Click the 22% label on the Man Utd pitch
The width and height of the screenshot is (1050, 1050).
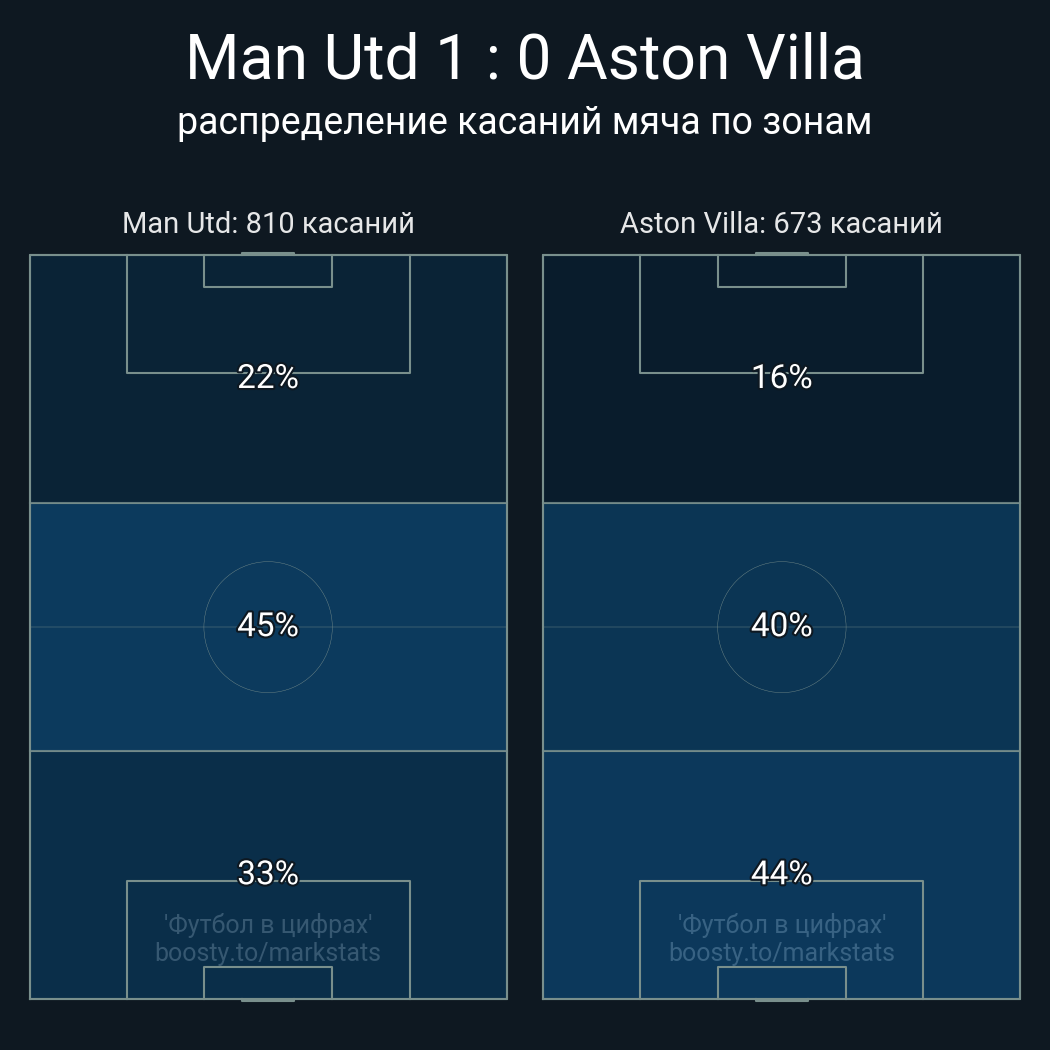tap(268, 377)
